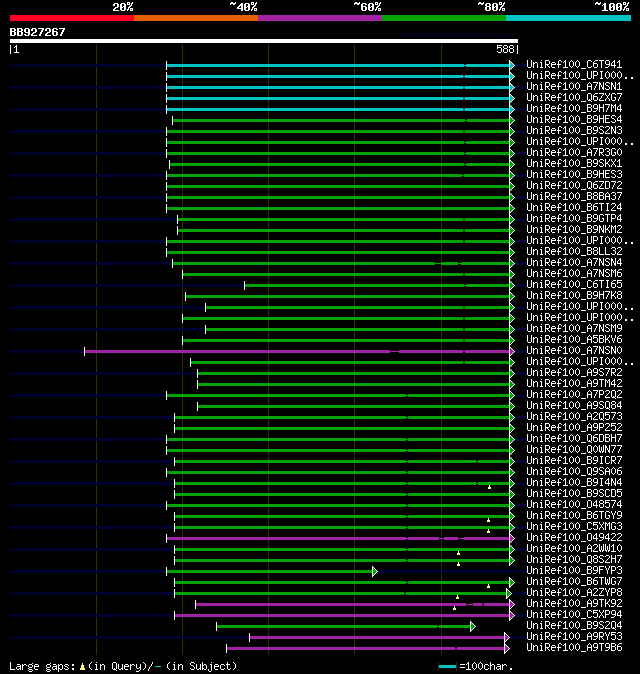Choose the UniRef100_B6TI24 entry
This screenshot has width=640, height=674.
point(574,208)
